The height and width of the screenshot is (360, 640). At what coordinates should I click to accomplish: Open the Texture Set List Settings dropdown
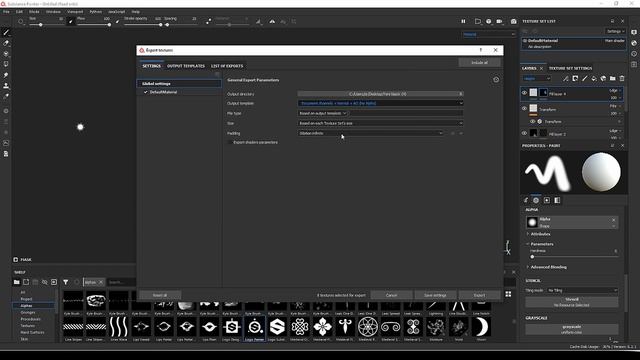click(616, 31)
